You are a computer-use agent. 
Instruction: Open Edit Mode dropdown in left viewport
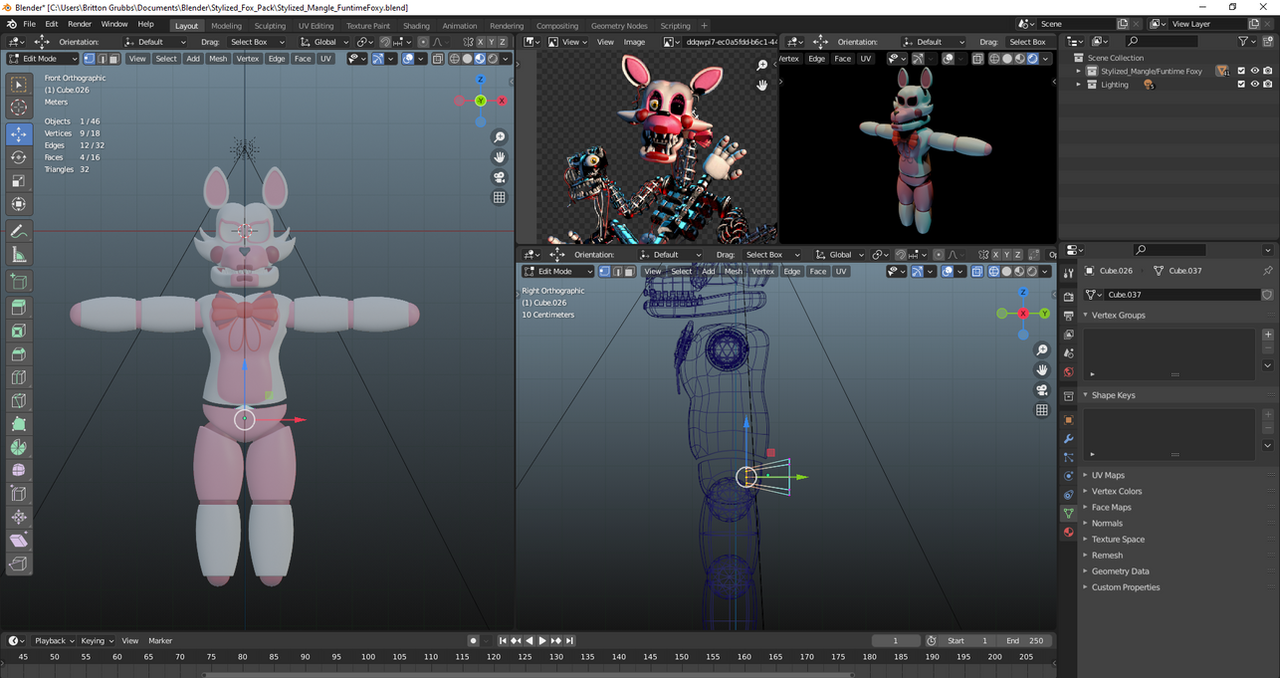pyautogui.click(x=41, y=59)
